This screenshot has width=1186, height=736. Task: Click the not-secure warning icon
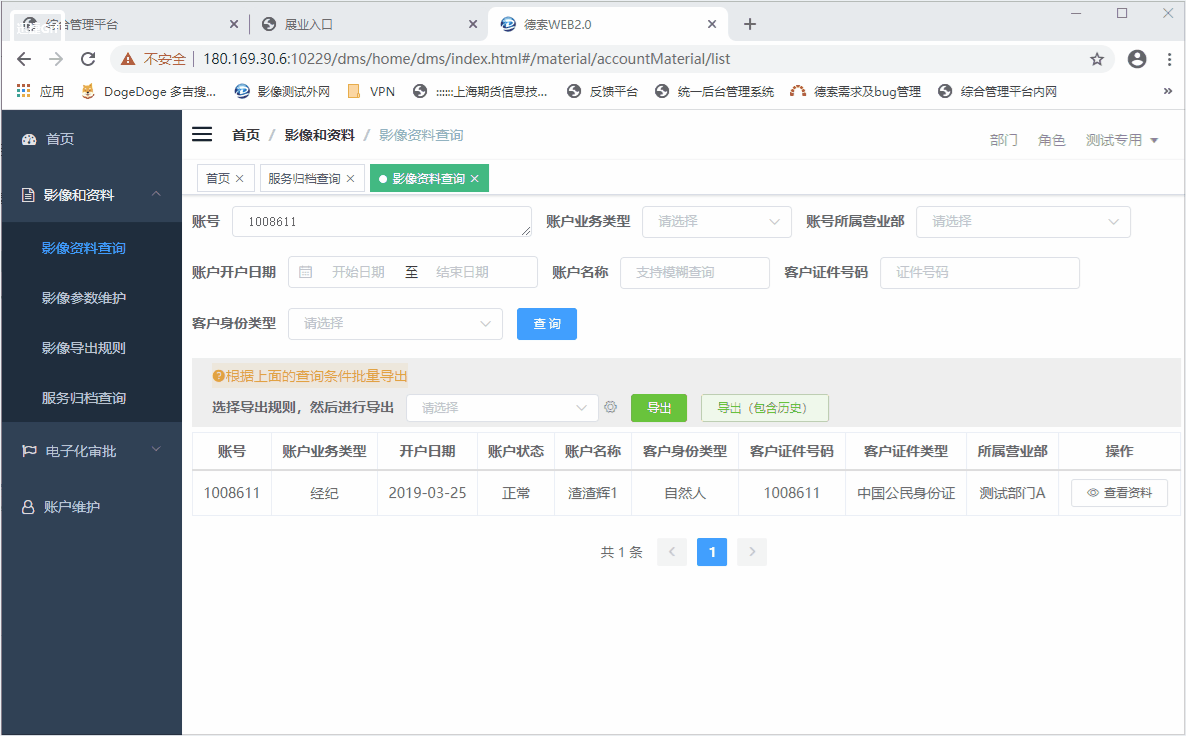[x=128, y=59]
